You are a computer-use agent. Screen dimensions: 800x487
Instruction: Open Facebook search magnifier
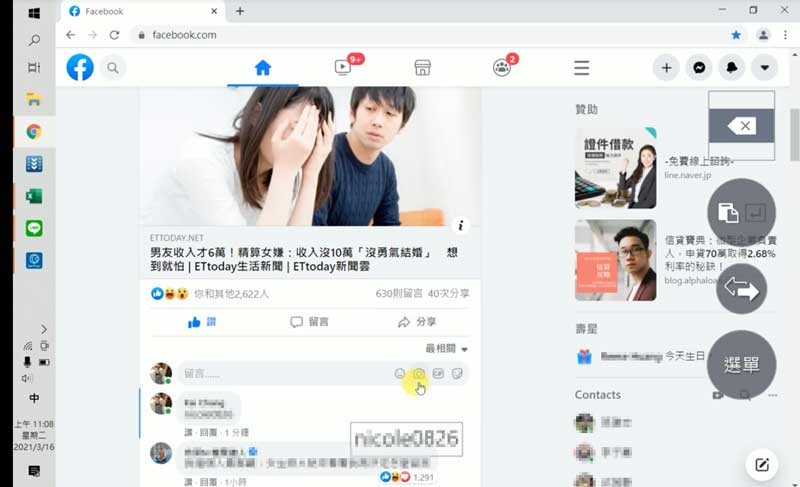113,68
